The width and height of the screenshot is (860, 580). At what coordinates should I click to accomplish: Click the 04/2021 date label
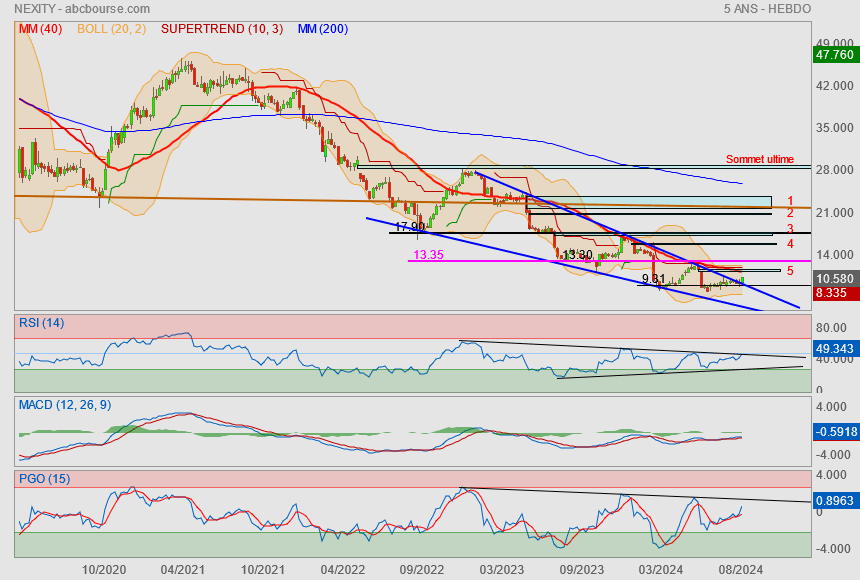(x=183, y=570)
